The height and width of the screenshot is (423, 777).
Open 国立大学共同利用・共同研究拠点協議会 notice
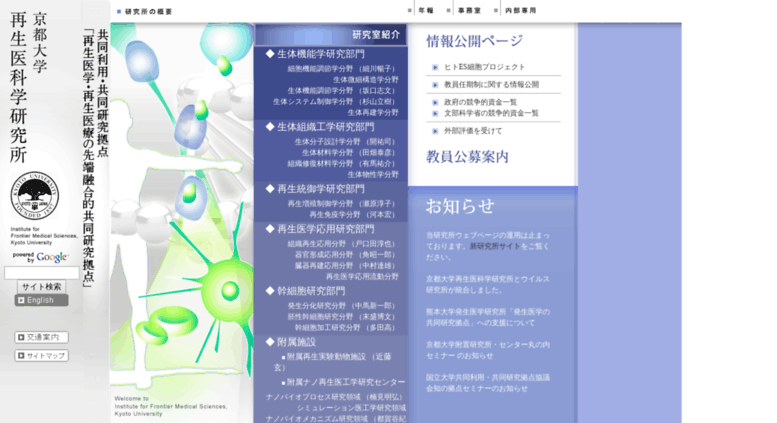click(x=488, y=383)
